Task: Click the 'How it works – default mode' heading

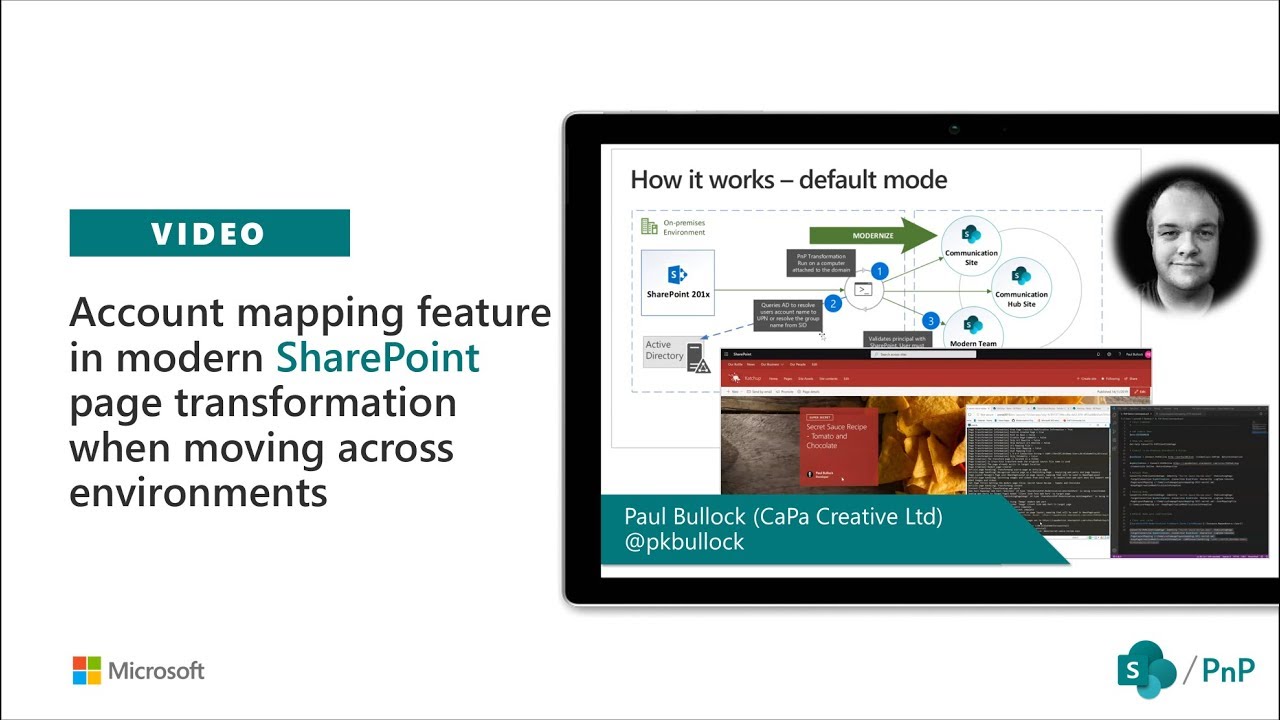Action: [789, 180]
